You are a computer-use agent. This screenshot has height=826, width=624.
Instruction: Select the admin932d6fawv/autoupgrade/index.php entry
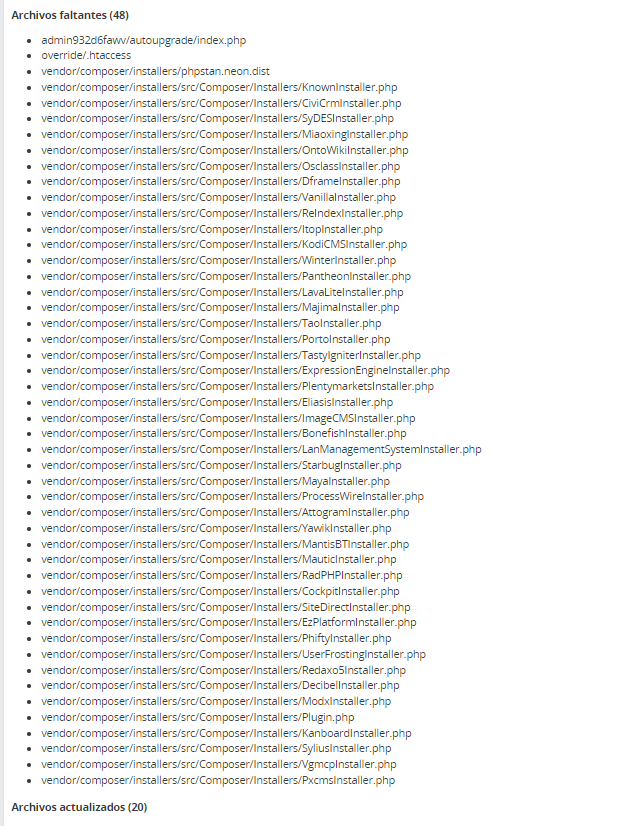(144, 40)
